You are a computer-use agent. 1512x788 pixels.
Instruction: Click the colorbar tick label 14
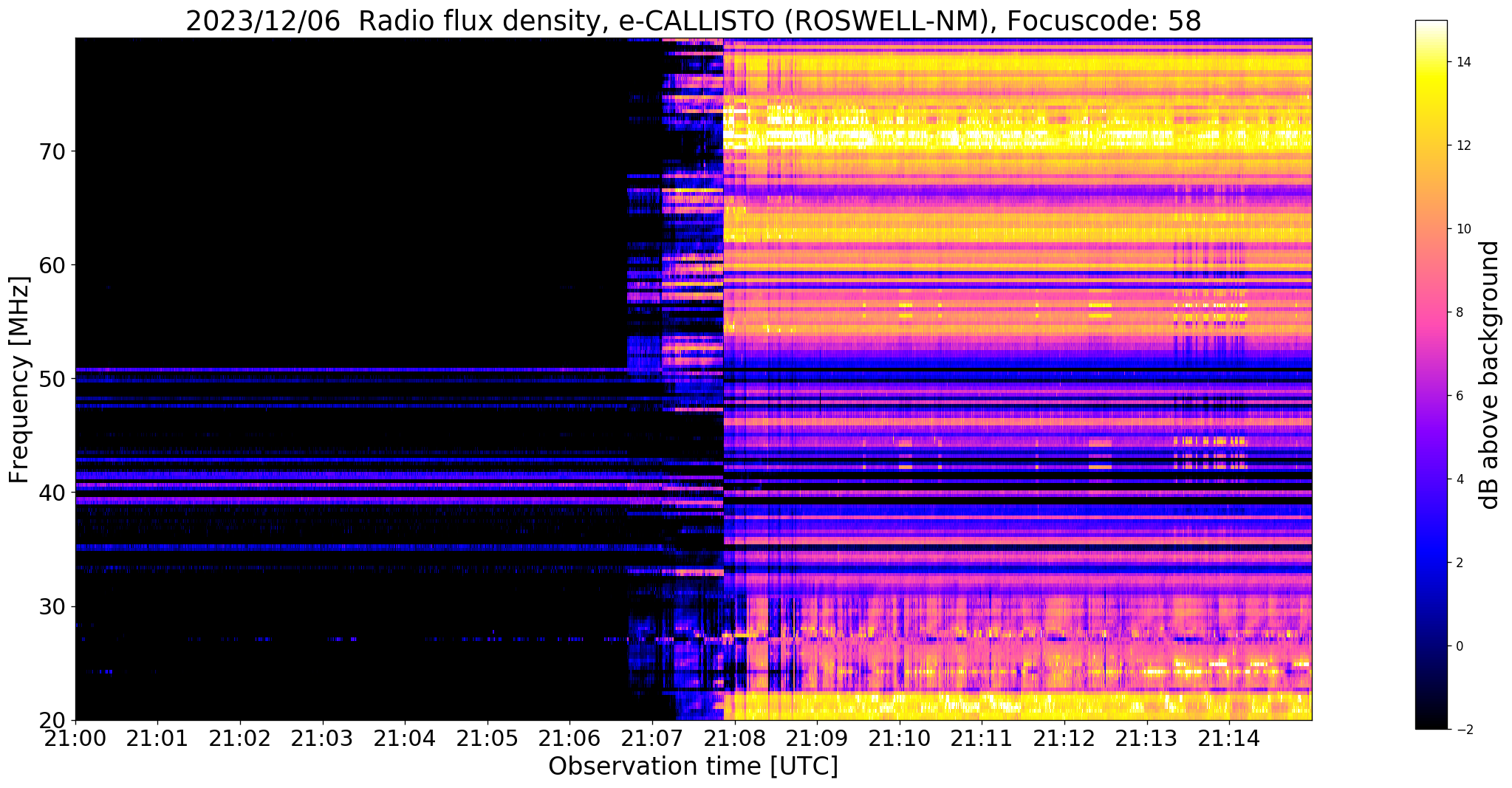[x=1463, y=62]
